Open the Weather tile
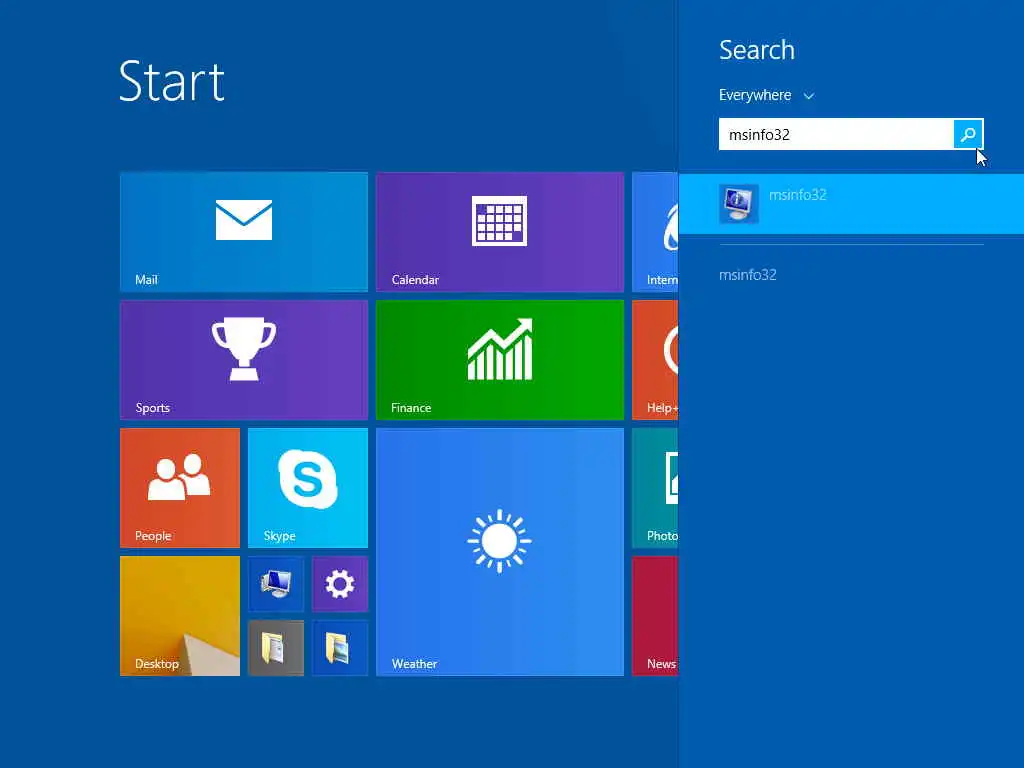Screen dimensions: 1024x768 [500, 552]
